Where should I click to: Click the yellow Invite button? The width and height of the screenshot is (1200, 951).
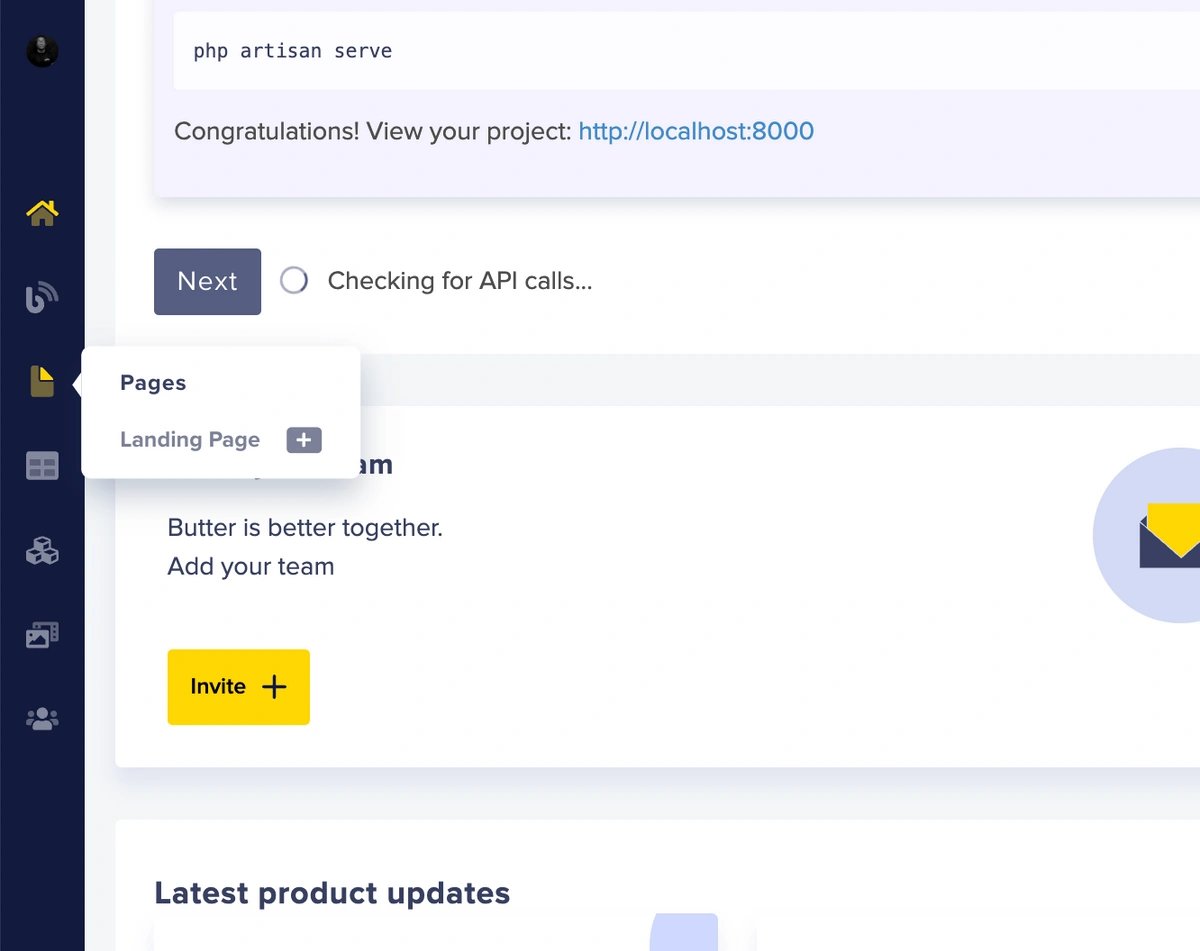click(238, 687)
